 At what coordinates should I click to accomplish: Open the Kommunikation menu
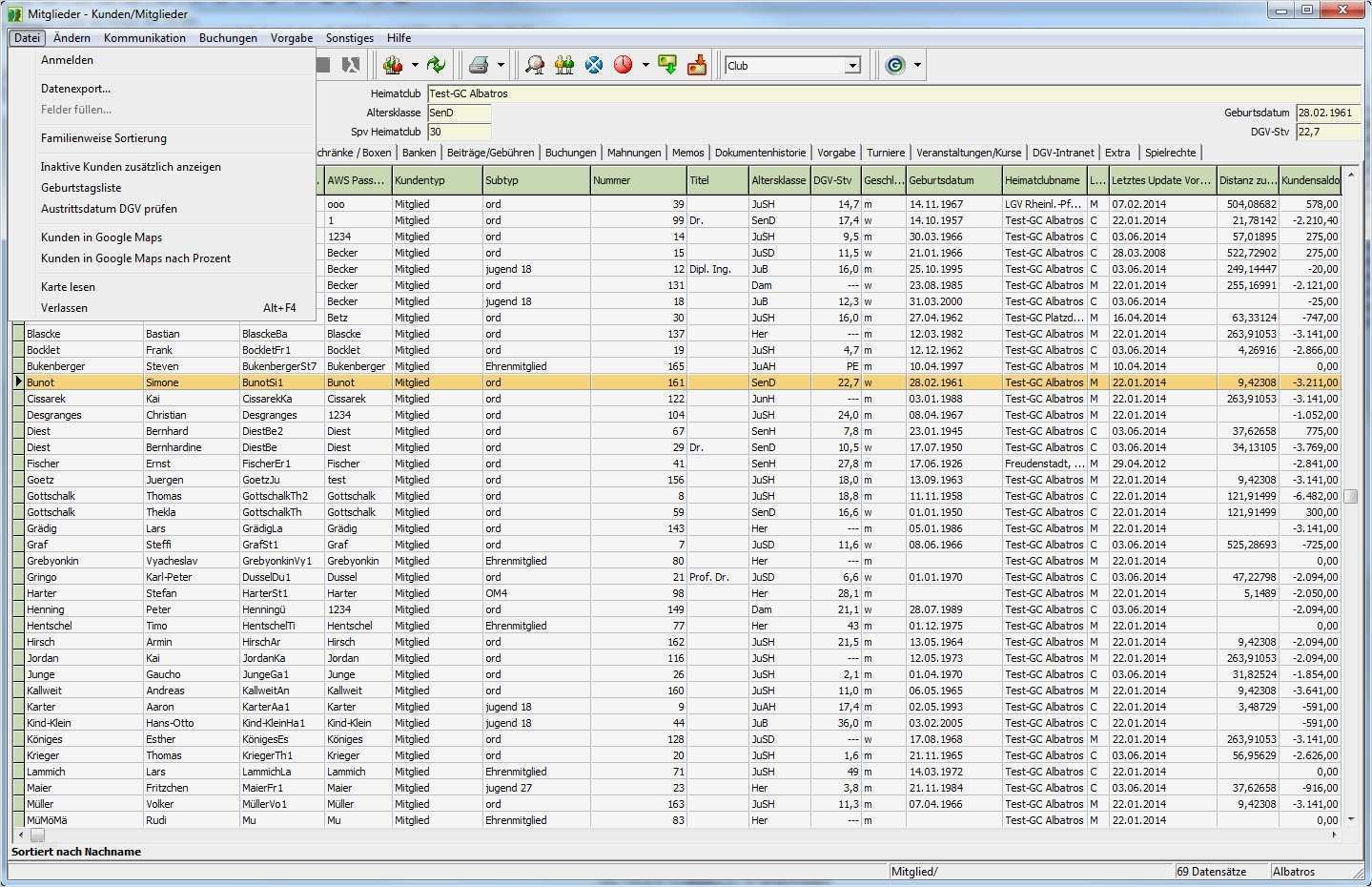[x=145, y=38]
